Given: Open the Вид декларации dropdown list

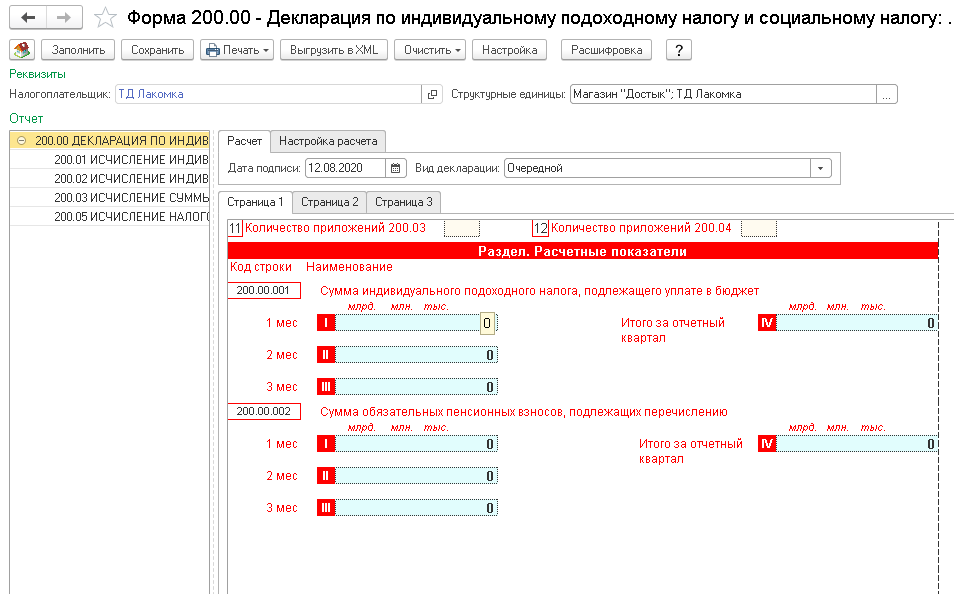Looking at the screenshot, I should [821, 168].
